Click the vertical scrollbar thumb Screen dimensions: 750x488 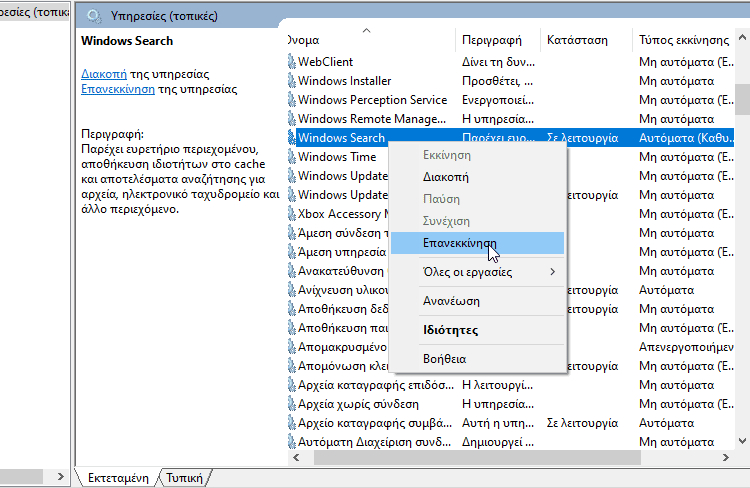click(742, 100)
